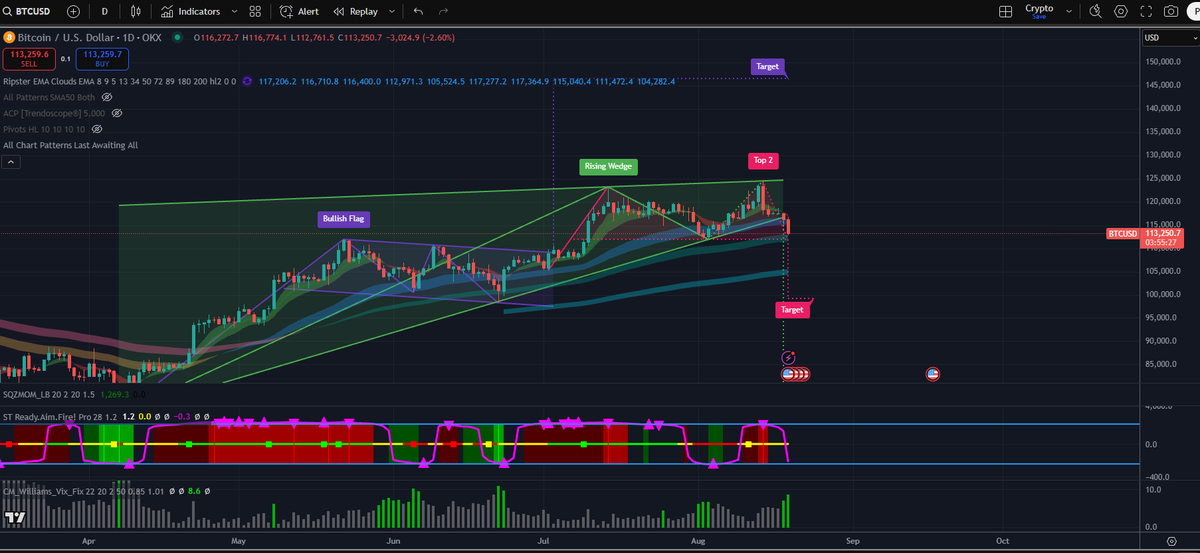1200x553 pixels.
Task: Open the purple lightning event marker
Action: [x=788, y=357]
